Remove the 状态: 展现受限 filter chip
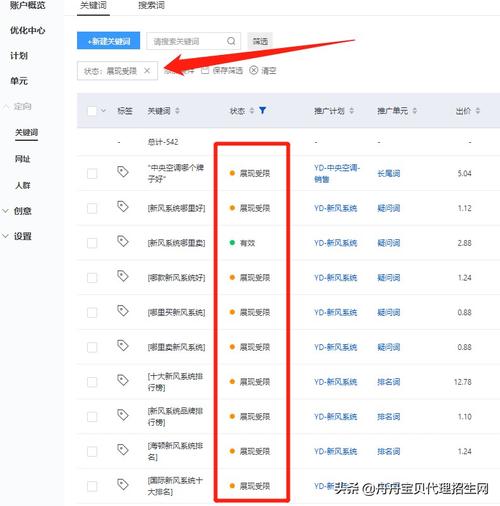Screen dimensions: 500x506 click(x=147, y=70)
